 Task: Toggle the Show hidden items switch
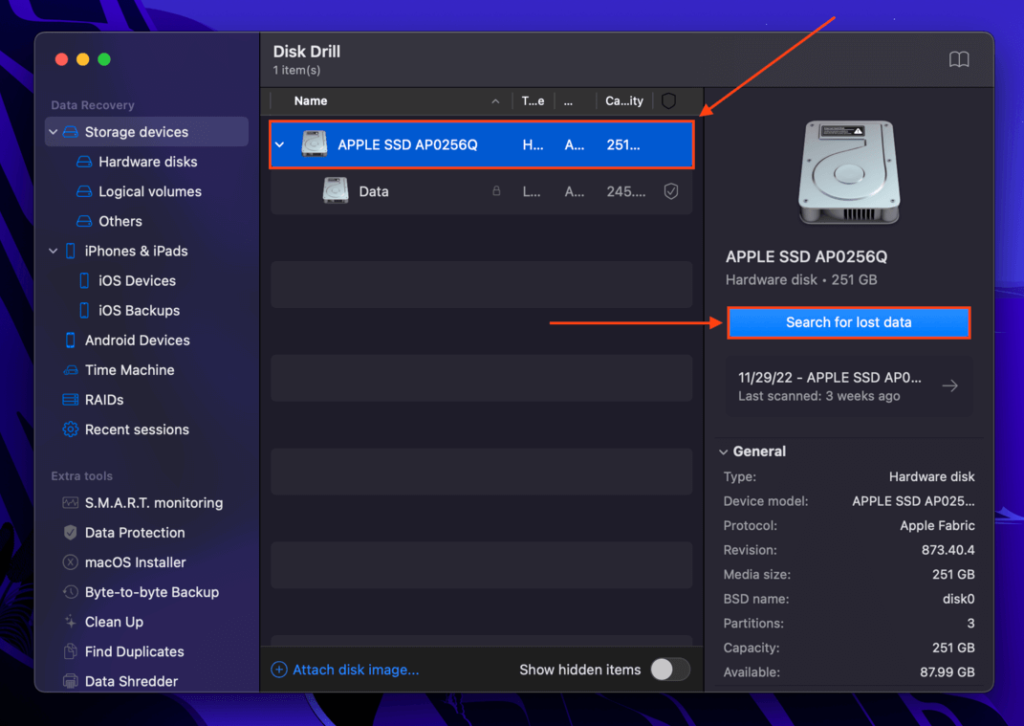[x=669, y=670]
